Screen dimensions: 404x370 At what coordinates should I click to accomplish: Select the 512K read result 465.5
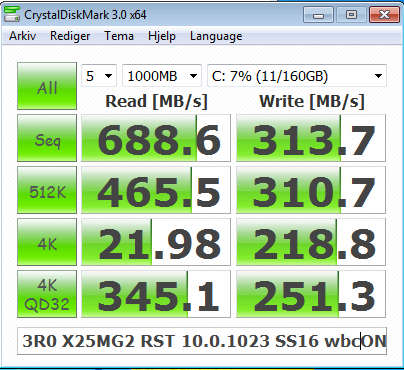pyautogui.click(x=156, y=190)
